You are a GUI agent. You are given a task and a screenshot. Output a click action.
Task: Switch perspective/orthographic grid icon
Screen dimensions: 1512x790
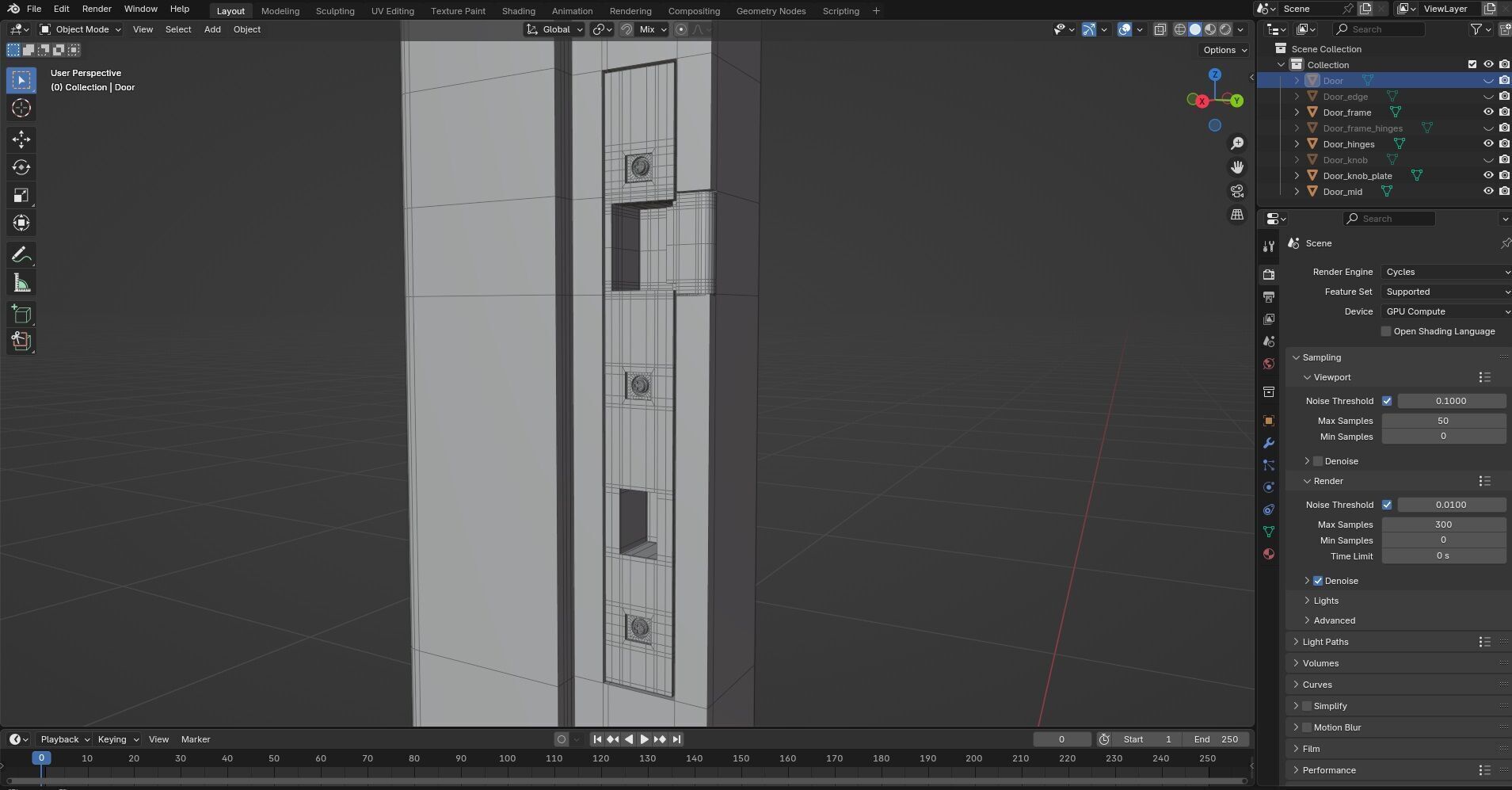coord(1237,215)
